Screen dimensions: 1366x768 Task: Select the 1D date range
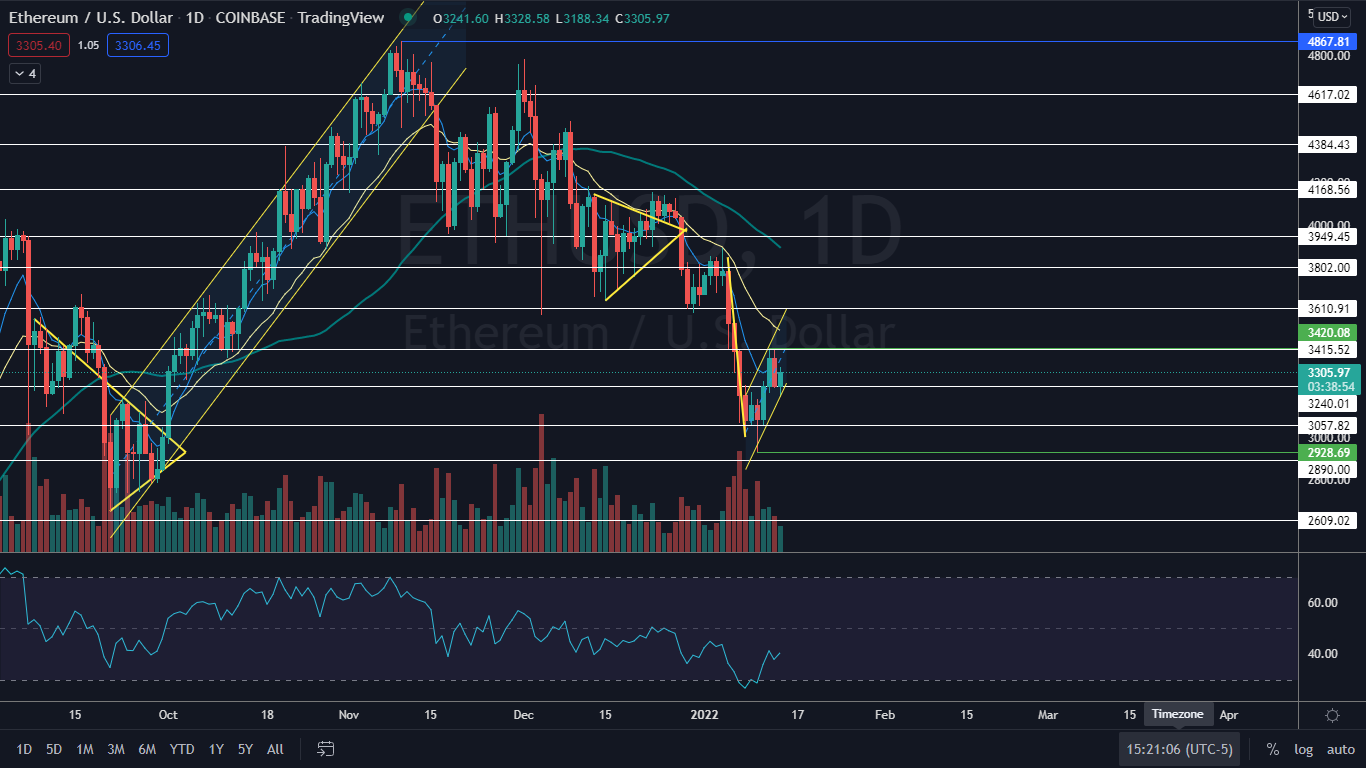pos(24,749)
